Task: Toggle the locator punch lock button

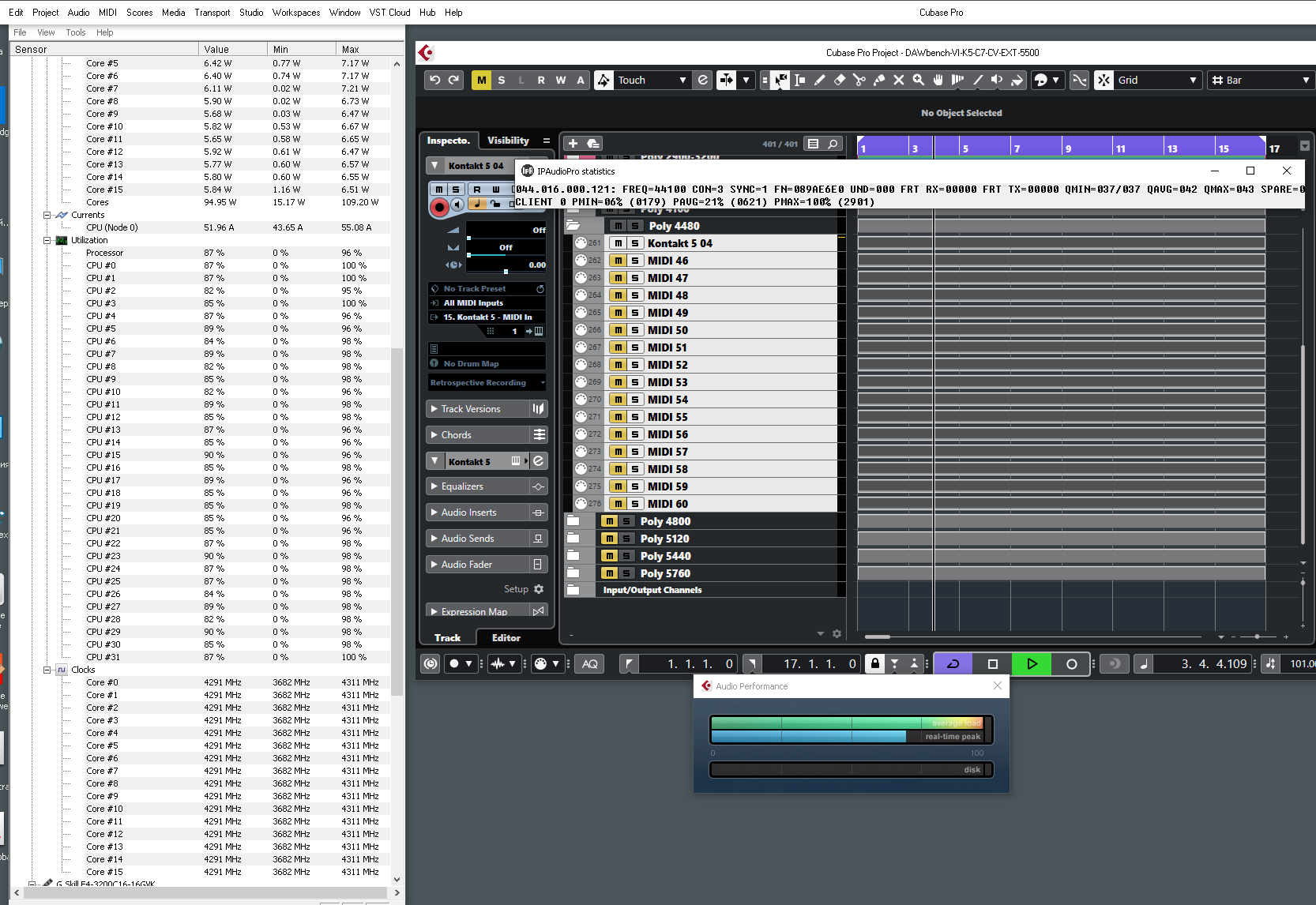Action: [x=874, y=664]
